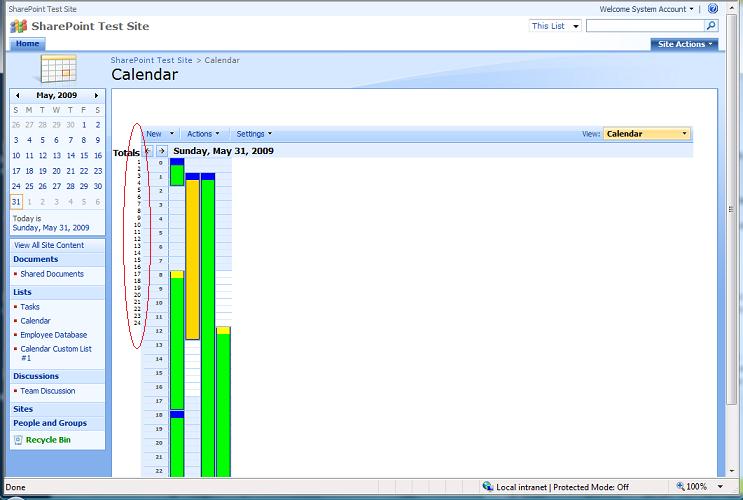Click the SharePoint site logo icon
Viewport: 743px width, 500px height.
[18, 26]
